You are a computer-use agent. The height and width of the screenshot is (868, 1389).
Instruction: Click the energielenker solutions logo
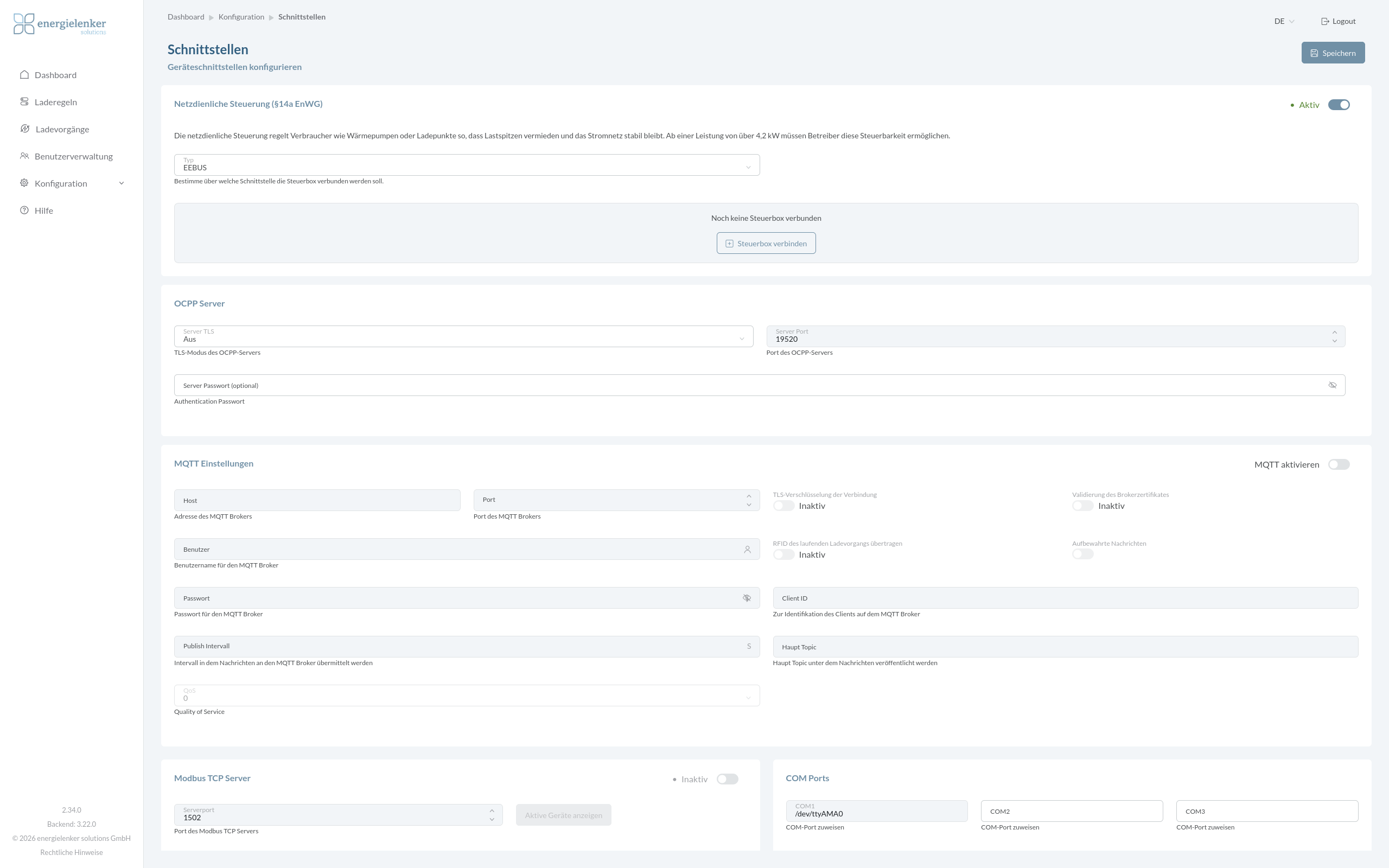point(60,24)
